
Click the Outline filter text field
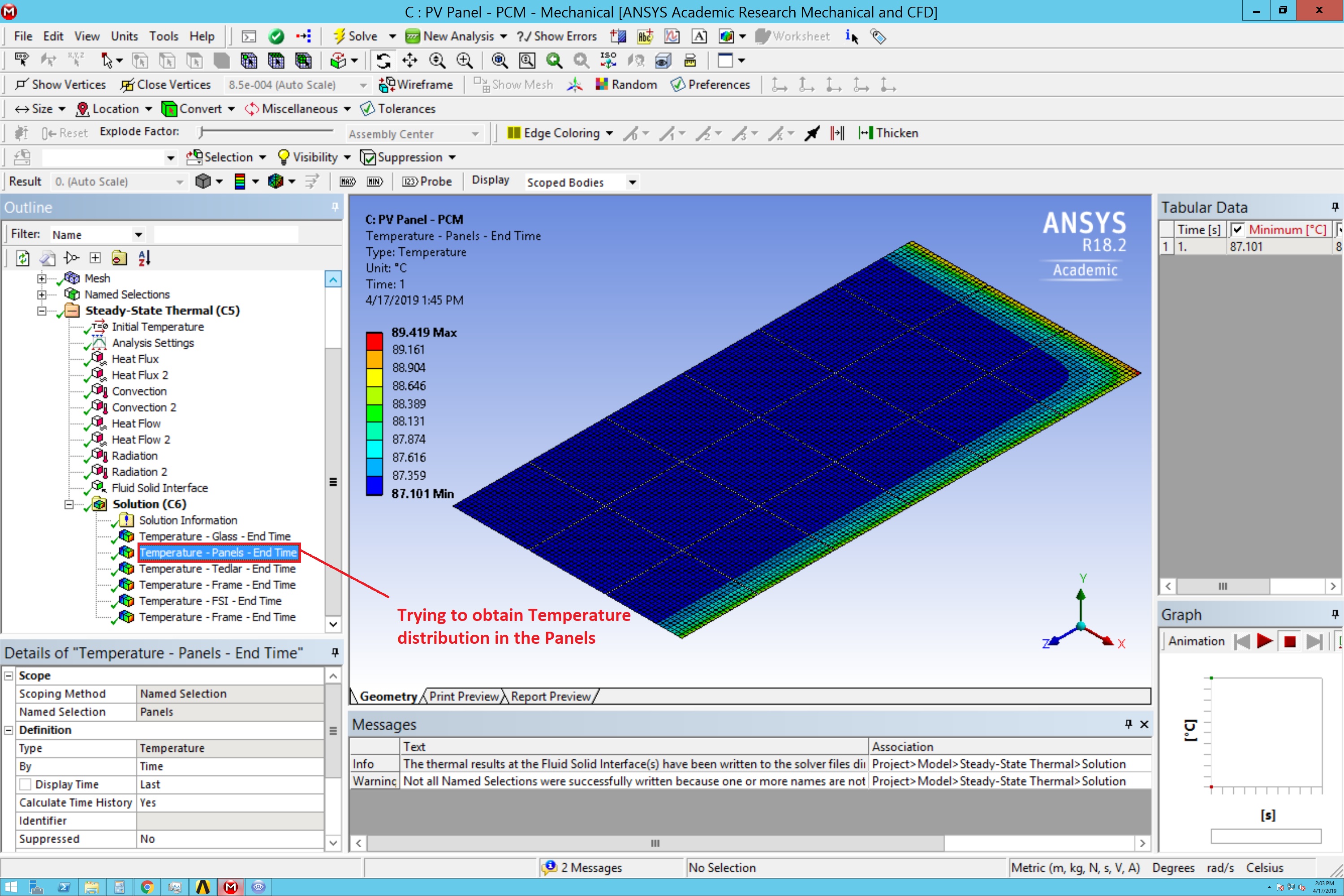tap(226, 234)
